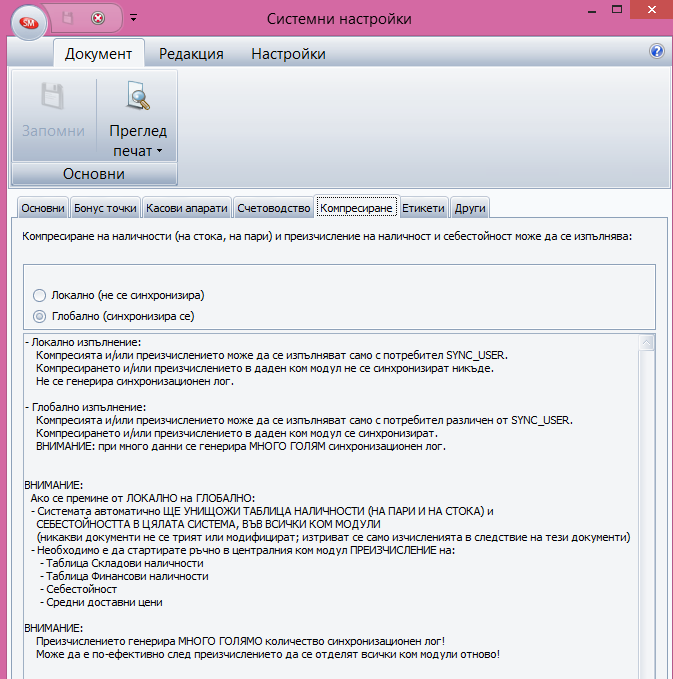Switch to the Настройки ribbon tab
The image size is (673, 679).
coord(288,54)
